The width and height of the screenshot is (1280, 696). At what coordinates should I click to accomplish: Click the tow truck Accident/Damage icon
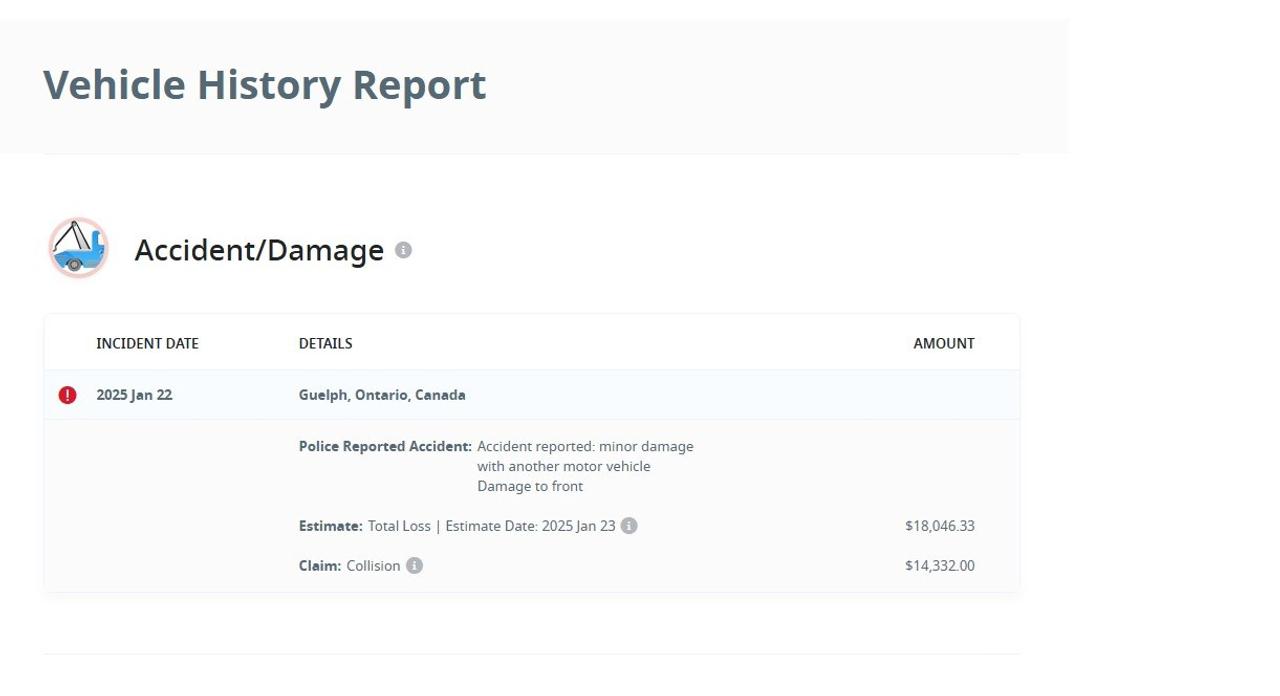[78, 248]
